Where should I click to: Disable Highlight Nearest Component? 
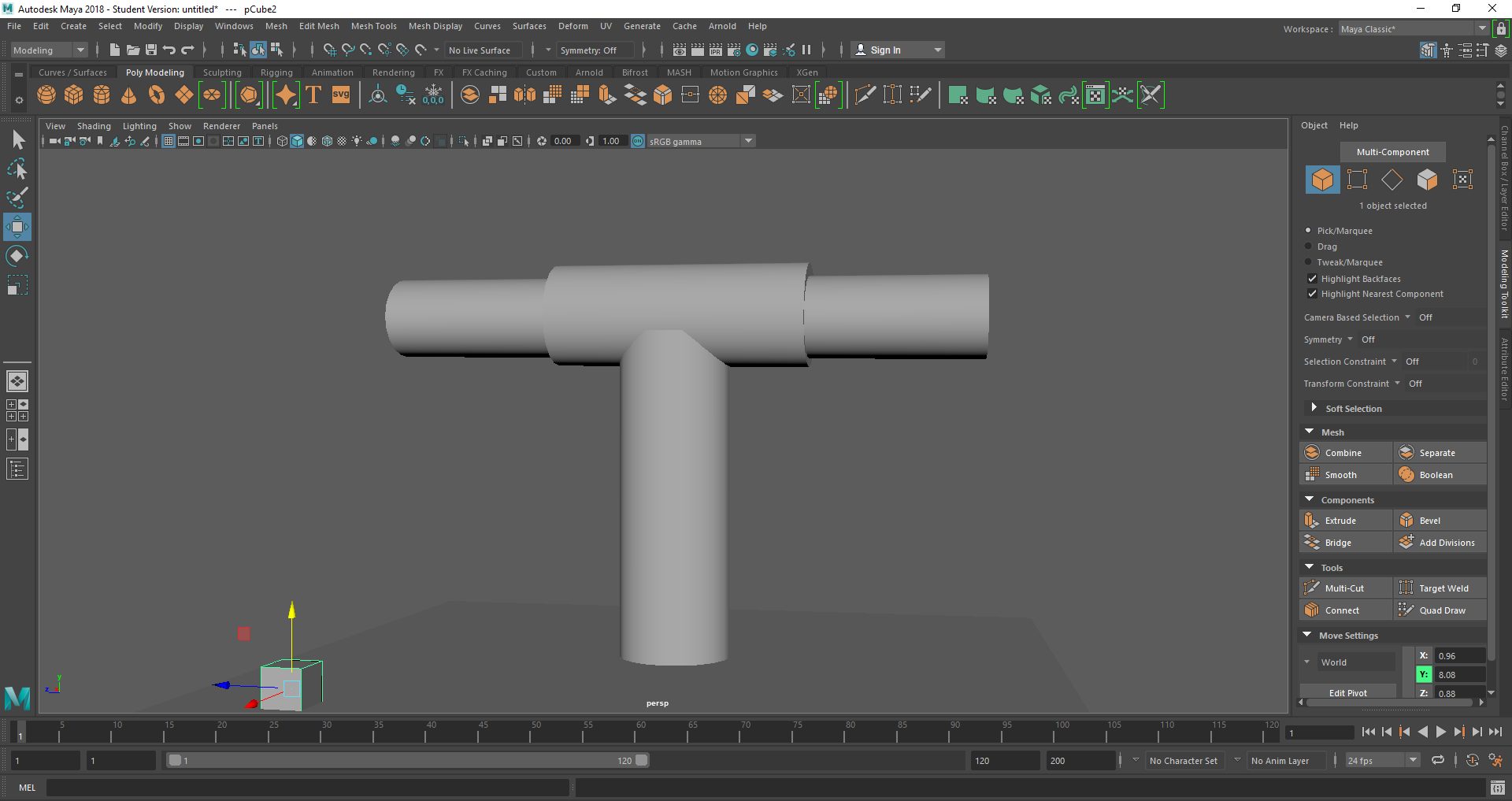click(x=1312, y=294)
